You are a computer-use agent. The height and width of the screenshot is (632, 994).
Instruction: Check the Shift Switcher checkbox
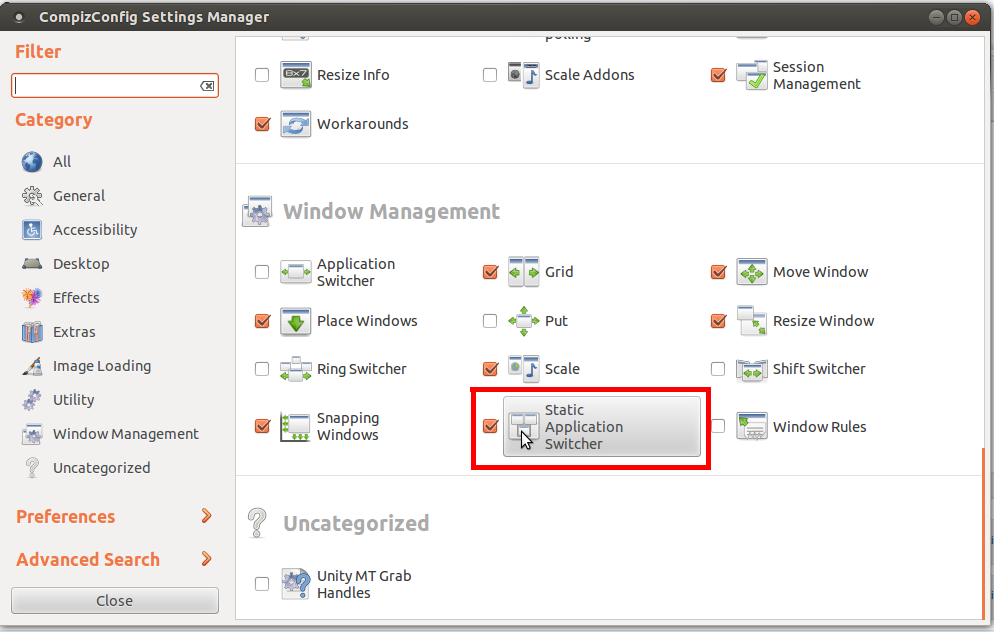click(718, 369)
